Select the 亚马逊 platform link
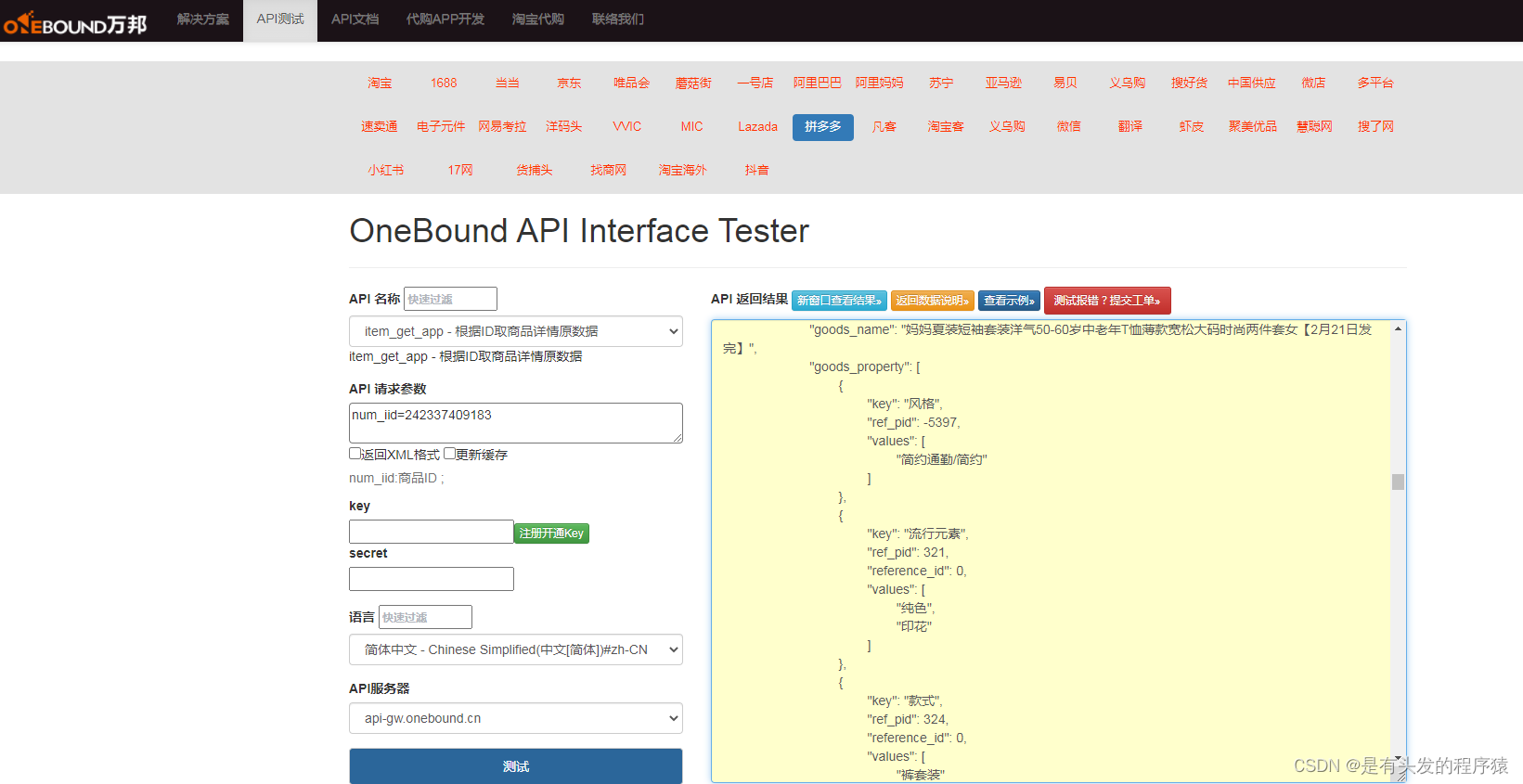This screenshot has height=784, width=1523. pyautogui.click(x=1003, y=83)
